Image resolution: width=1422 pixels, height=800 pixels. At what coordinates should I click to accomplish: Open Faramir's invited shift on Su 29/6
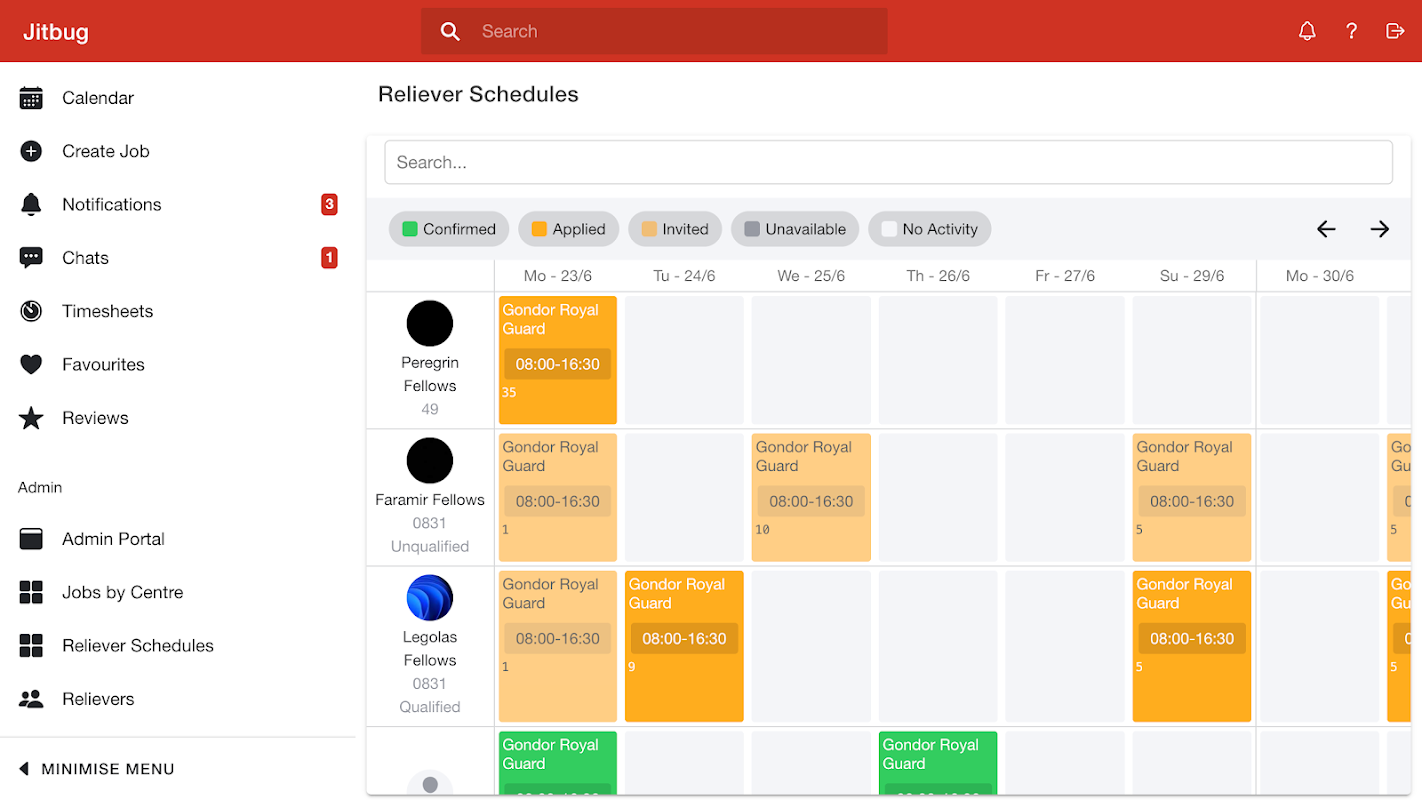coord(1192,497)
